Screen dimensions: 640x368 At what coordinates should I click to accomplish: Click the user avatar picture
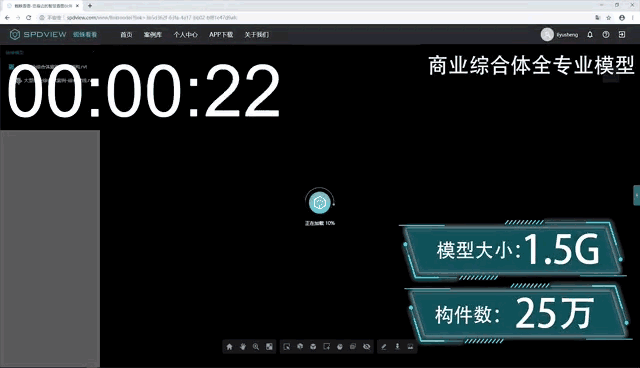547,35
